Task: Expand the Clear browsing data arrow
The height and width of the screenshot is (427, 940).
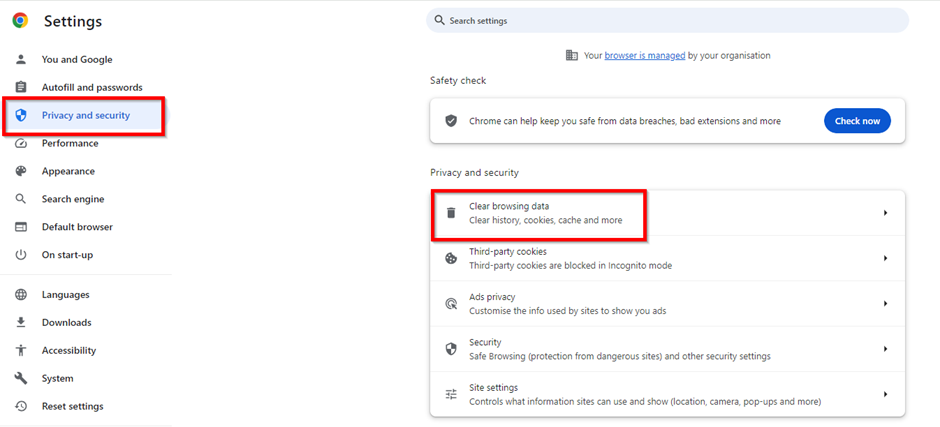Action: (885, 213)
